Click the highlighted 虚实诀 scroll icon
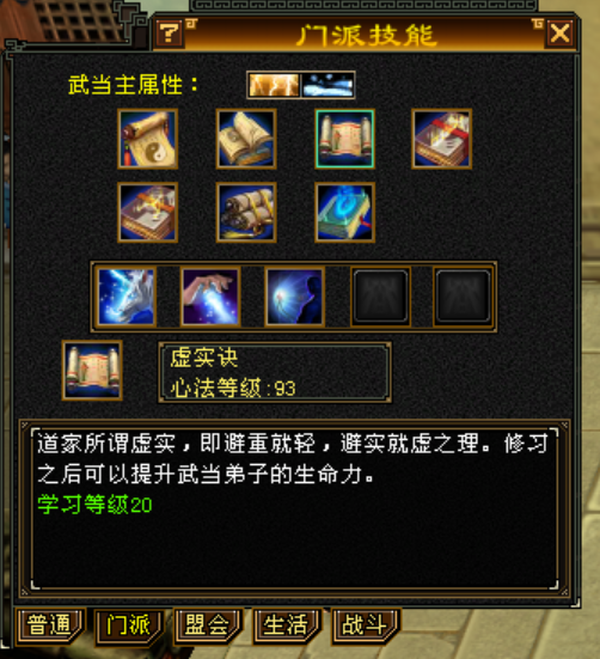The image size is (600, 659). (x=345, y=139)
